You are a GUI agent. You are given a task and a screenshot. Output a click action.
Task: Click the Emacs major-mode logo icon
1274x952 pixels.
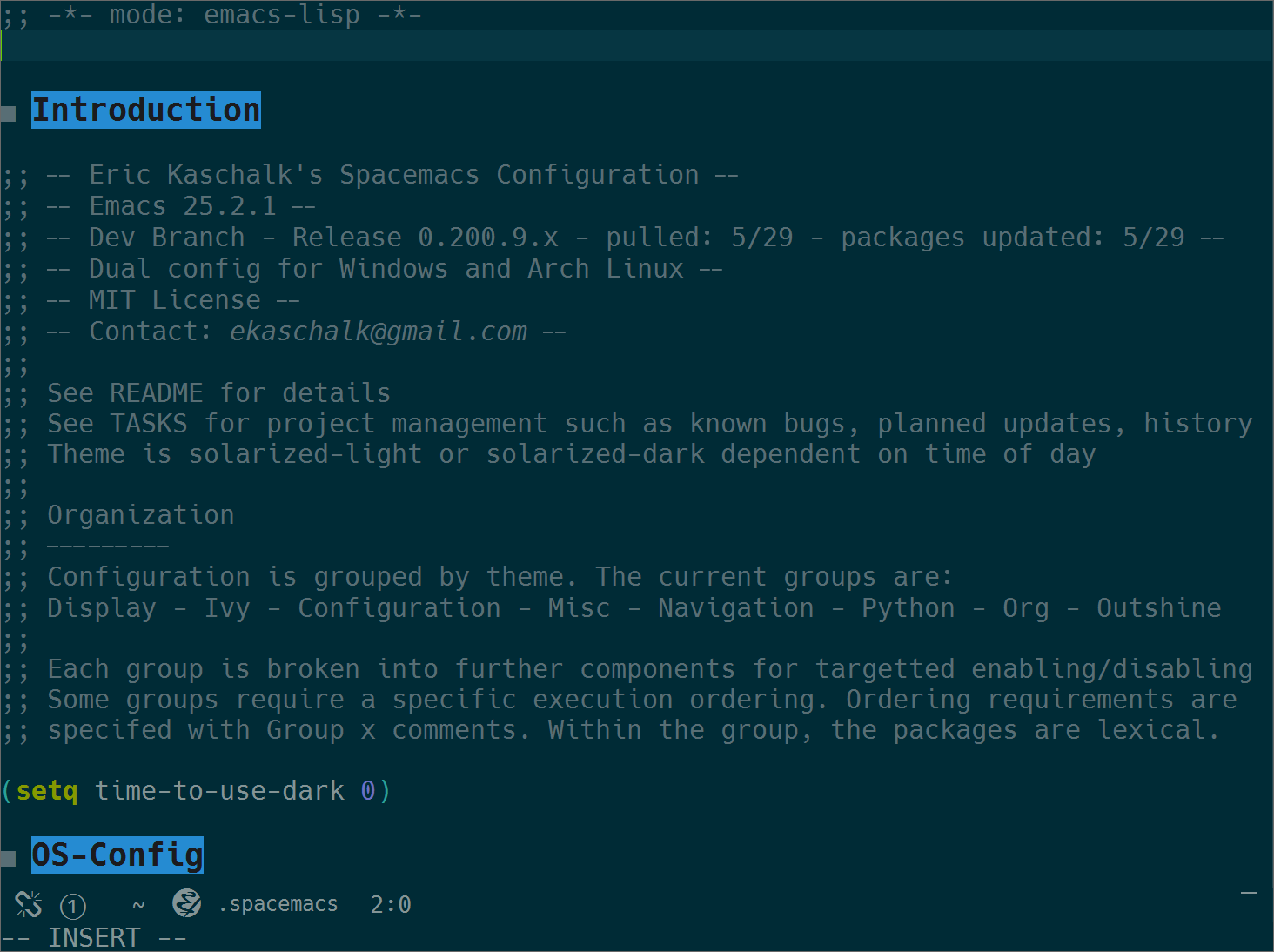pos(186,903)
